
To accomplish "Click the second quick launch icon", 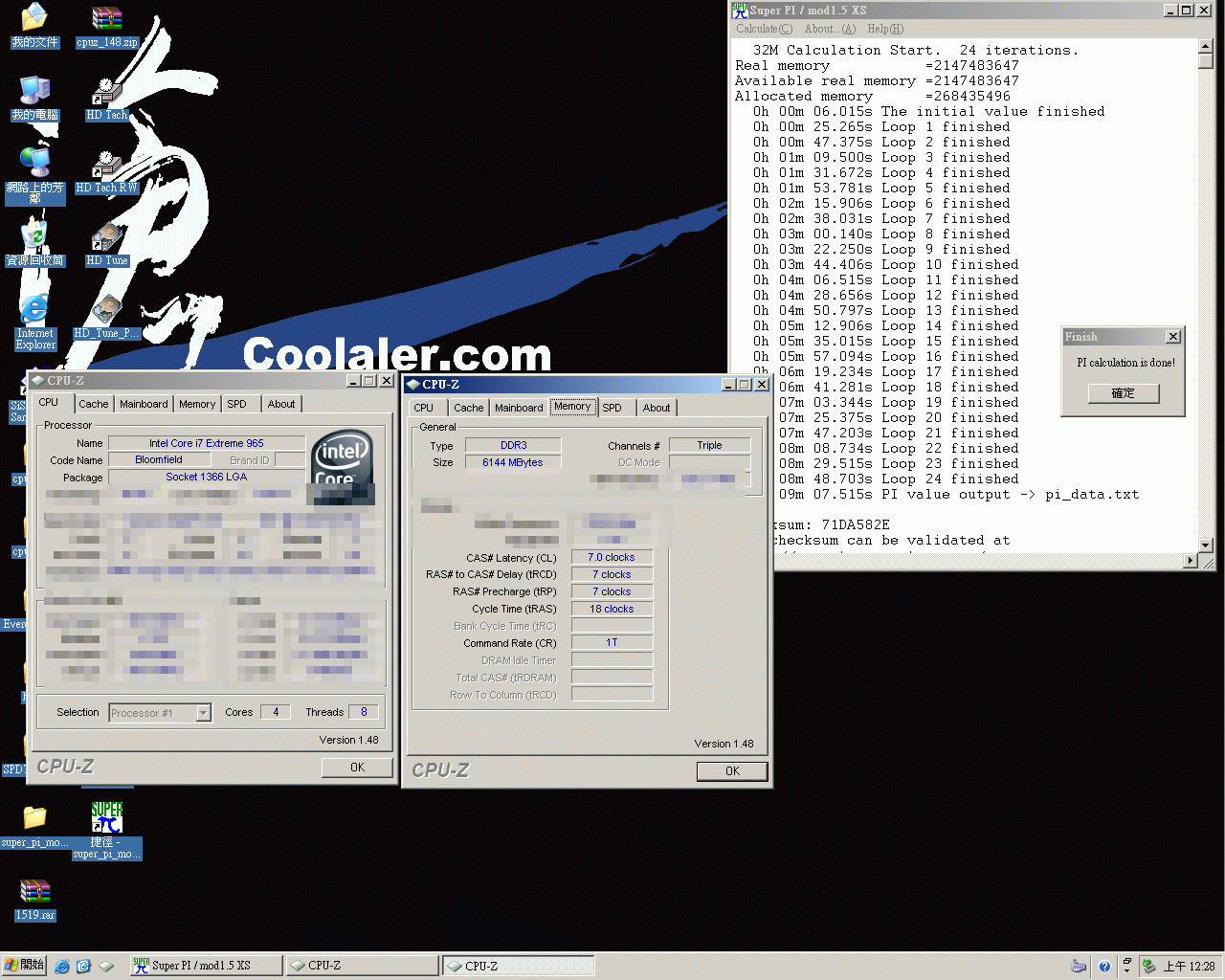I will 83,967.
